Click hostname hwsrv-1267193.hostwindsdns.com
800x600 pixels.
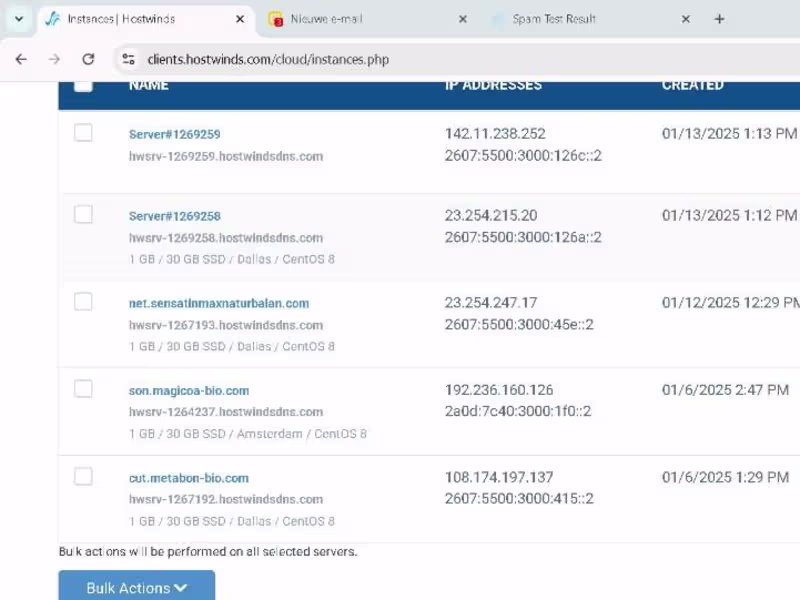coord(226,325)
